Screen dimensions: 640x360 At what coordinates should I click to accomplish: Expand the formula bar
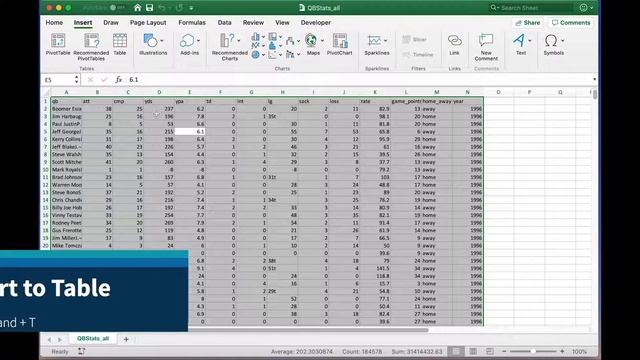[594, 79]
